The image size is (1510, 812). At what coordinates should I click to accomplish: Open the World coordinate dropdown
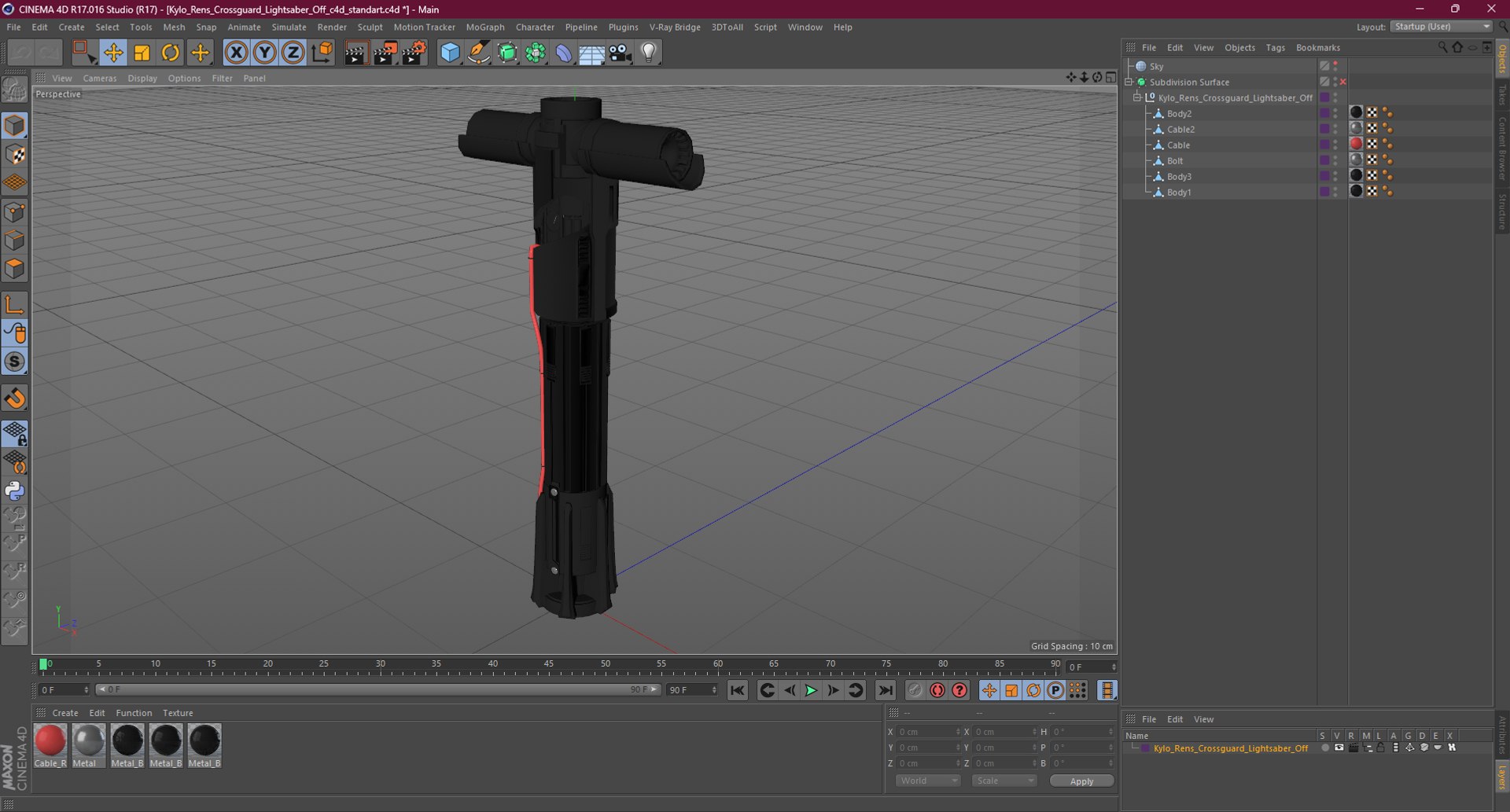coord(928,781)
